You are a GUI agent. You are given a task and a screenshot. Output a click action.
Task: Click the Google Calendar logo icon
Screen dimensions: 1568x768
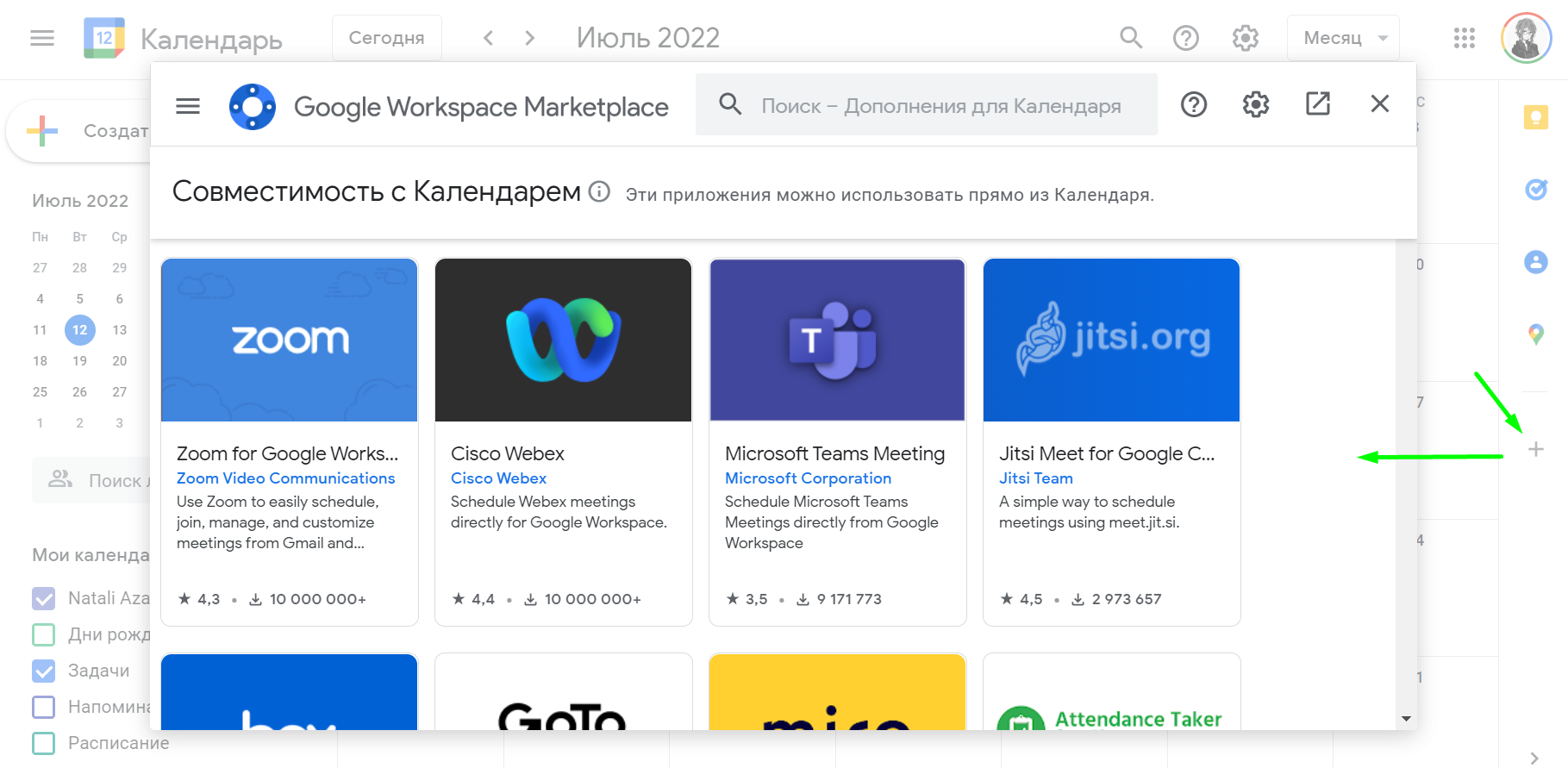point(104,38)
